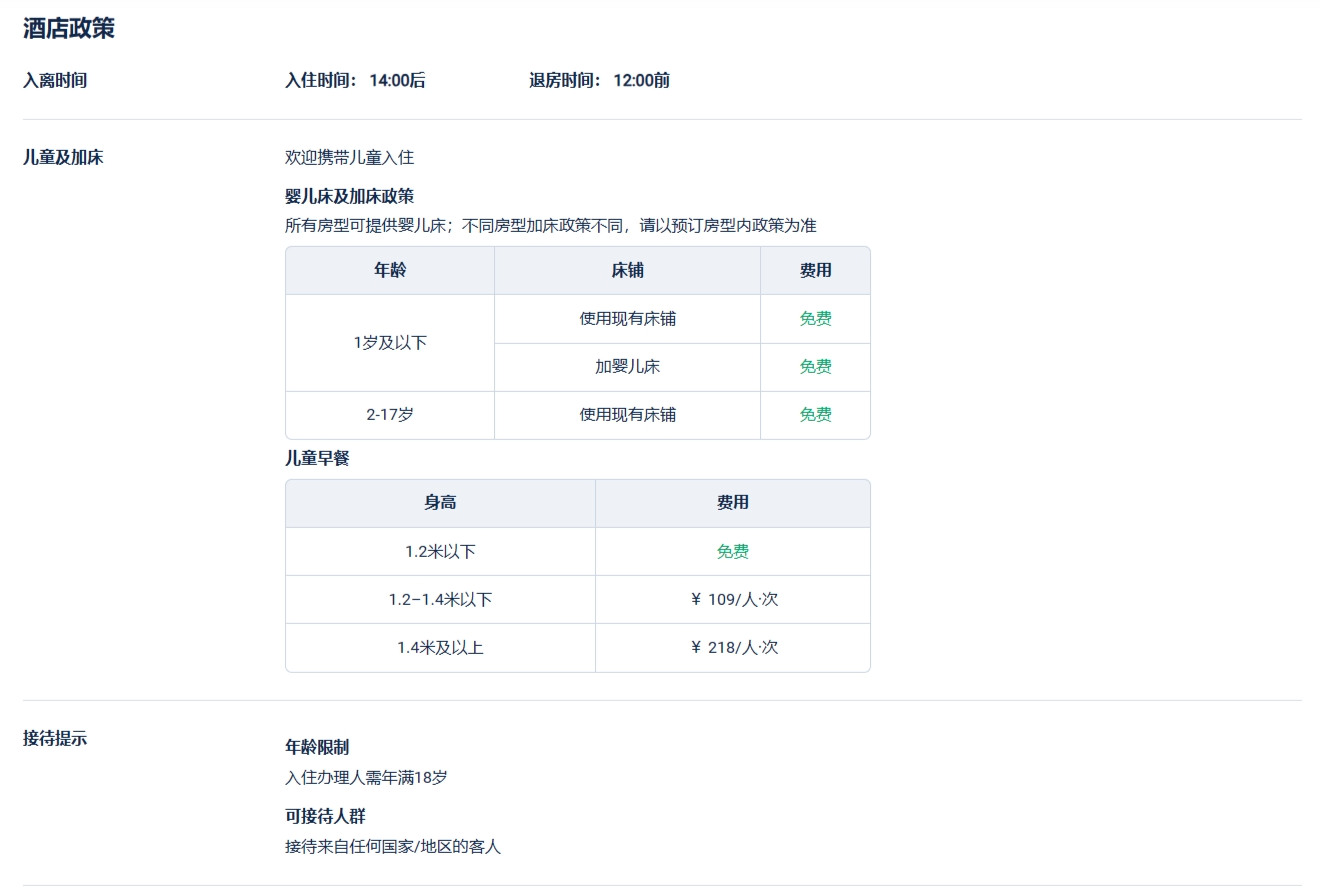1320x892 pixels.
Task: Select the 接待提示 section label
Action: [x=55, y=739]
